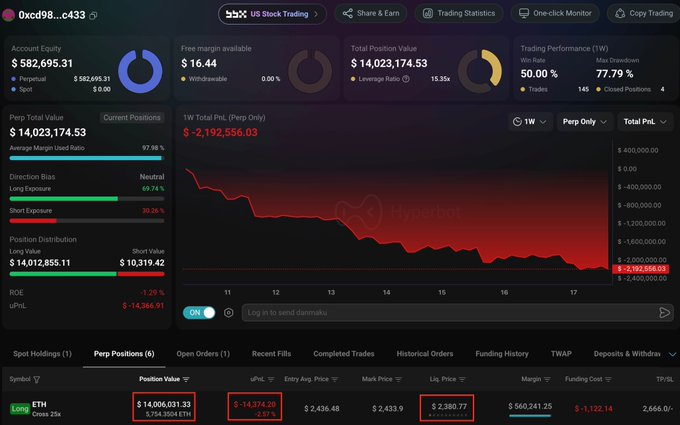Click ETH funding cost $-1,122.14
Image resolution: width=680 pixels, height=425 pixels.
pos(593,409)
